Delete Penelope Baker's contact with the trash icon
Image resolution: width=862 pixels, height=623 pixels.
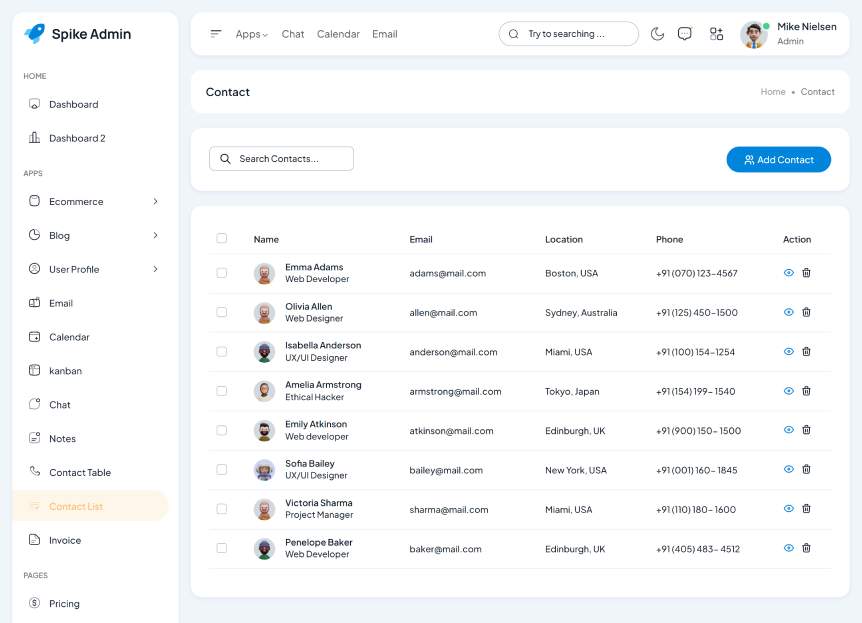[x=807, y=548]
